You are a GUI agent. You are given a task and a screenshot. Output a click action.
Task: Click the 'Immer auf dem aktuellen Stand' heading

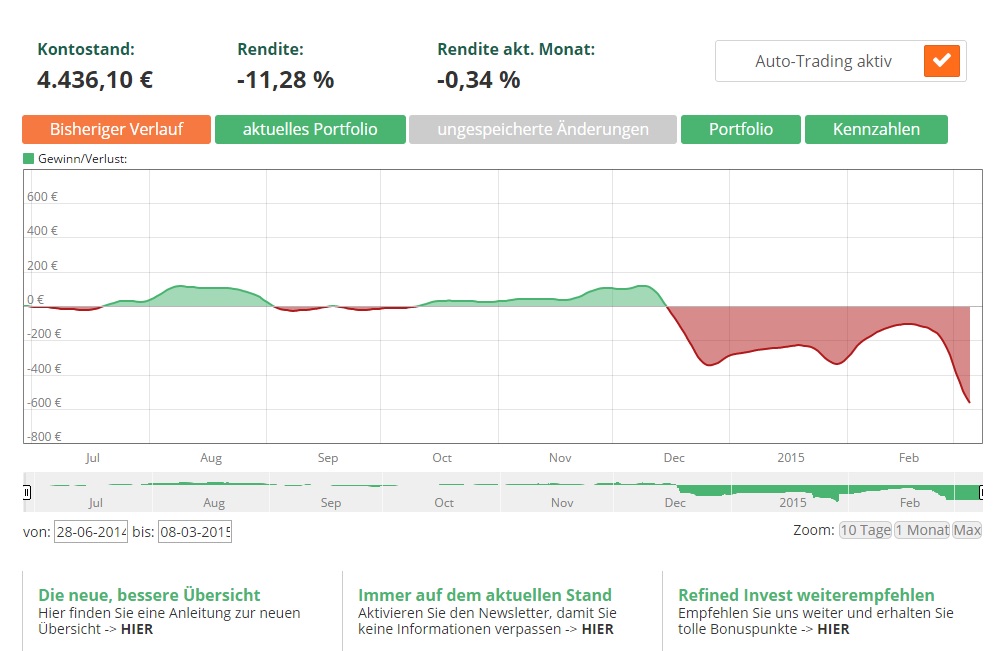coord(485,595)
